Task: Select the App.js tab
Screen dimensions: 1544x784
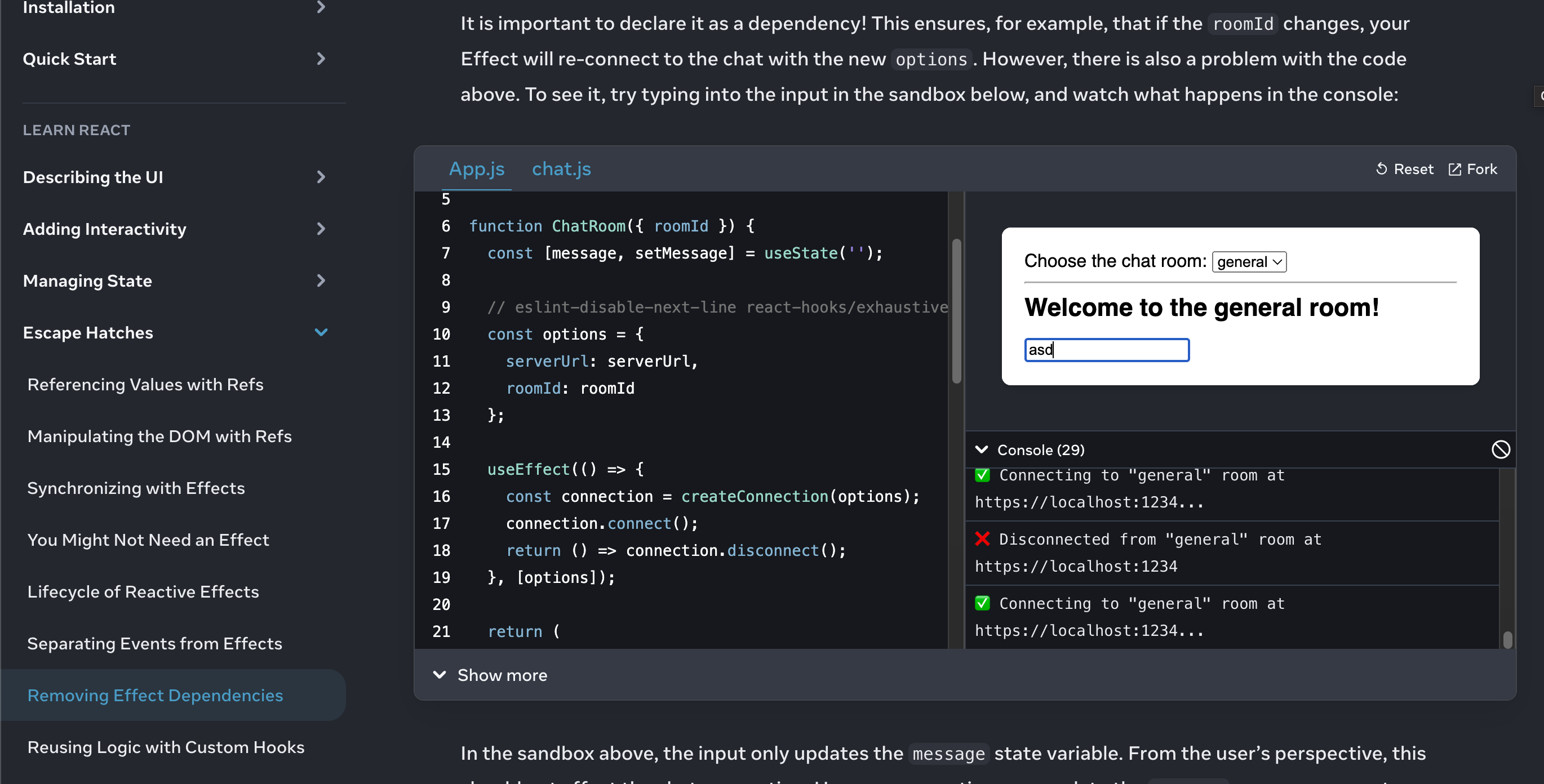Action: tap(477, 170)
